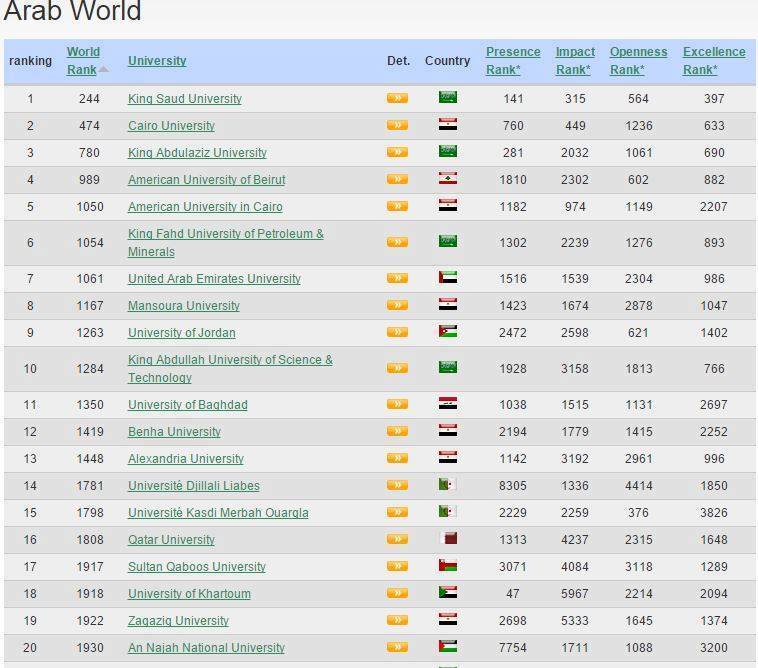Open United Arab Emirates University link

click(214, 279)
